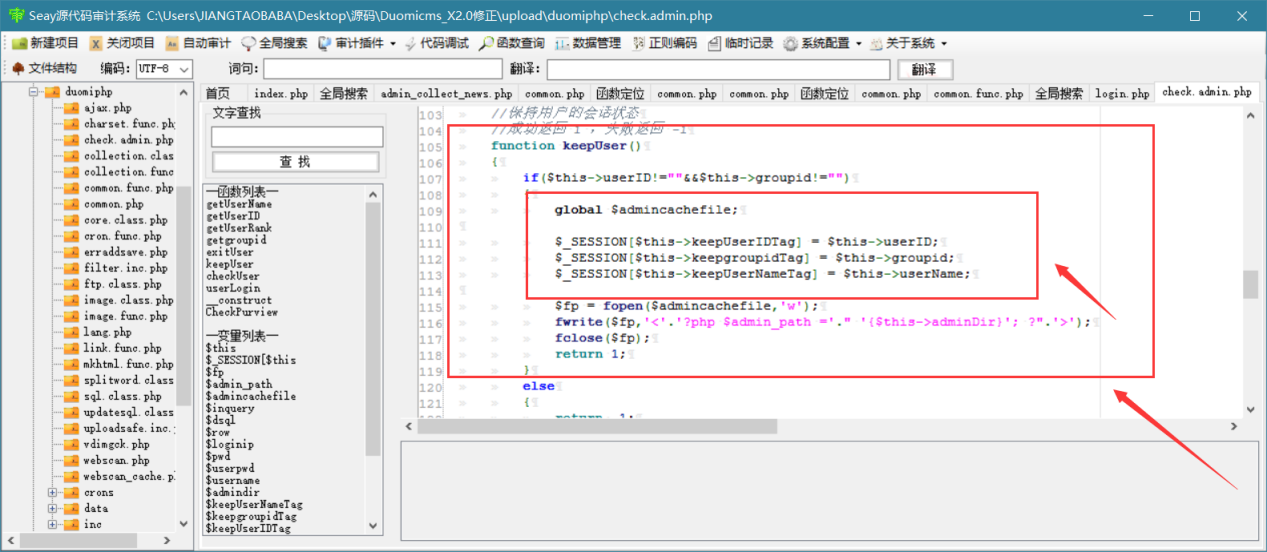Click the 翻译 button

tap(925, 69)
